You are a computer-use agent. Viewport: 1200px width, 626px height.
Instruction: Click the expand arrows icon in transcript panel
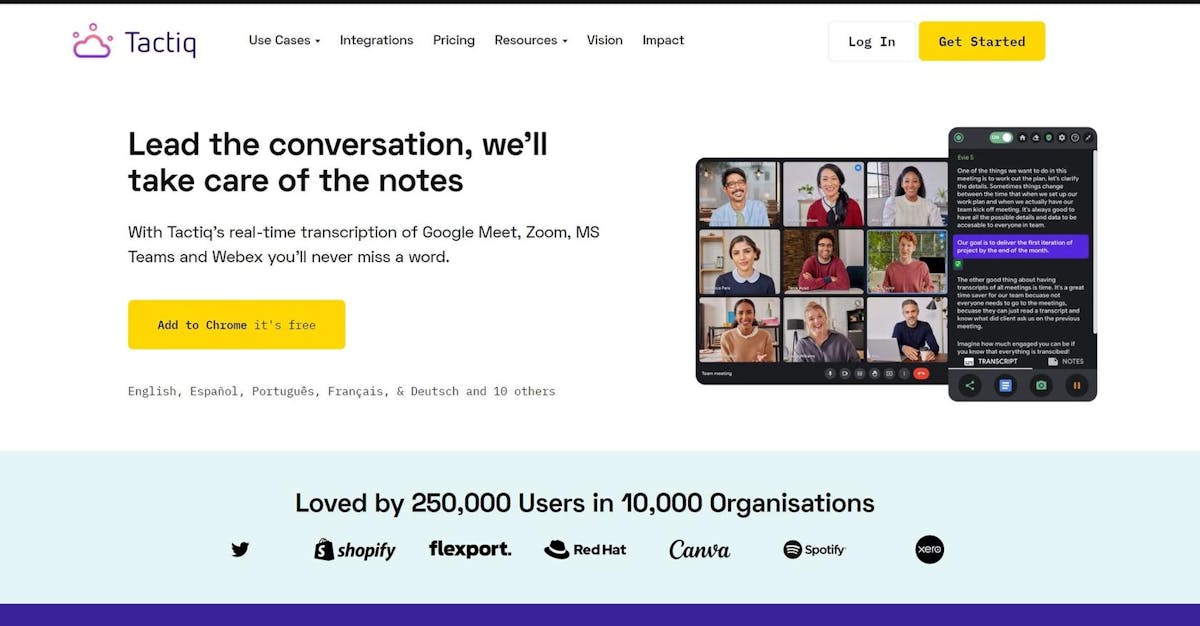[x=1088, y=138]
